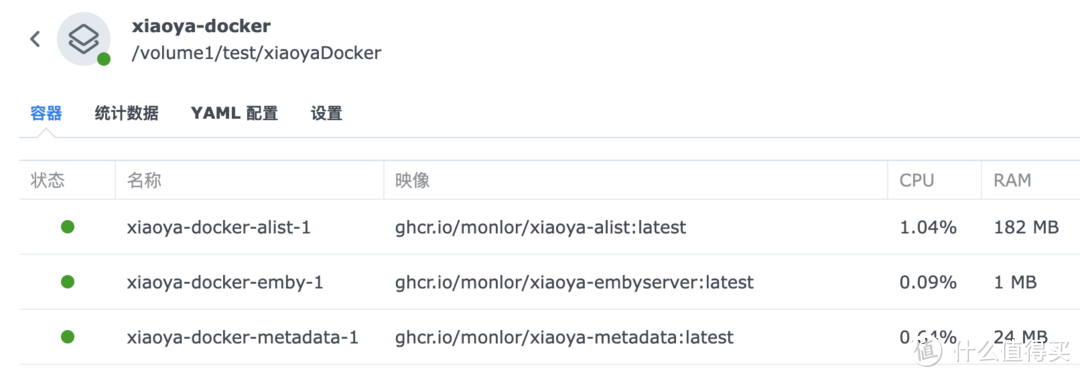Select the xiaoya-docker-metadata-1 container name
The image size is (1080, 377).
(242, 338)
